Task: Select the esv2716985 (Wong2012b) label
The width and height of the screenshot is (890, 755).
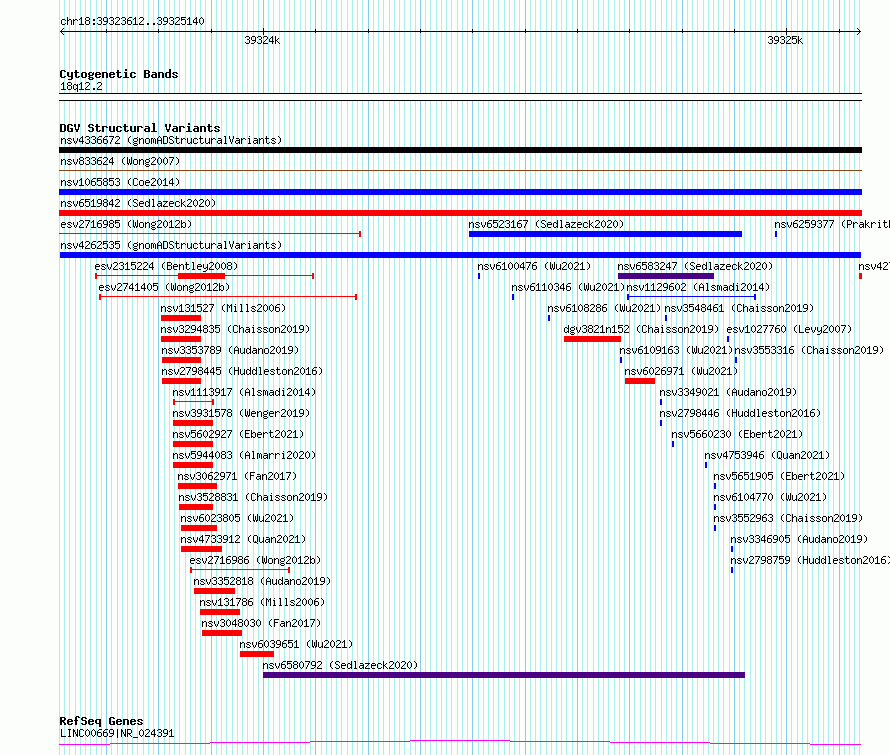Action: [x=126, y=224]
